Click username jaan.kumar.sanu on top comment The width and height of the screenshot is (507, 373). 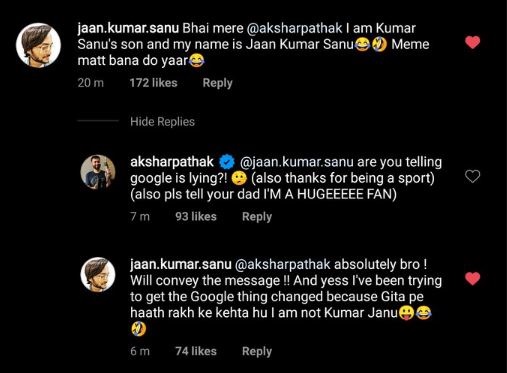(128, 29)
